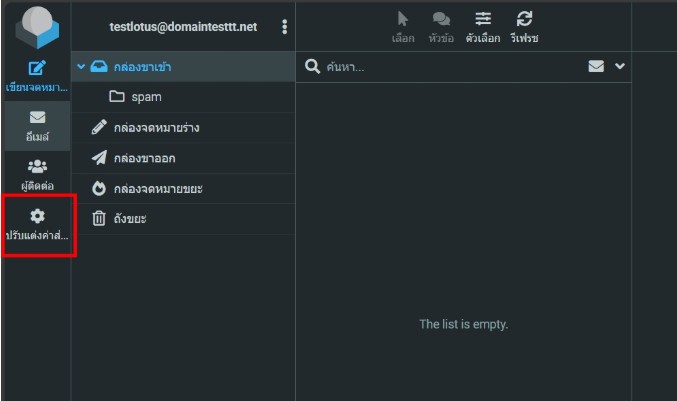677x401 pixels.
Task: Open the ถังขยะ trash folder
Action: (130, 218)
